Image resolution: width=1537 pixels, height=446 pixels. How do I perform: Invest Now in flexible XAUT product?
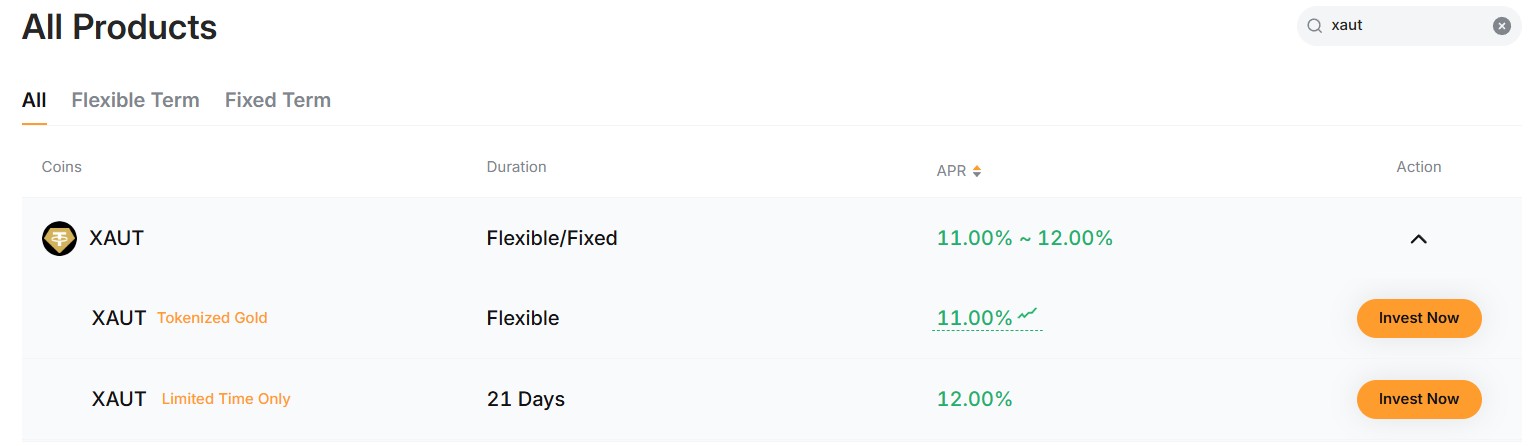coord(1418,318)
